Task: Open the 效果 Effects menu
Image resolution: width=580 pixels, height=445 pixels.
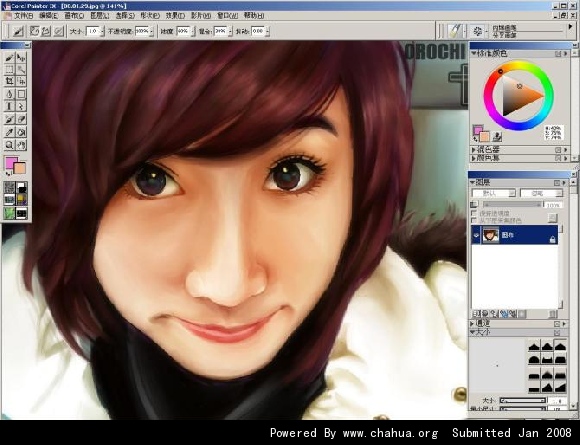Action: point(175,16)
